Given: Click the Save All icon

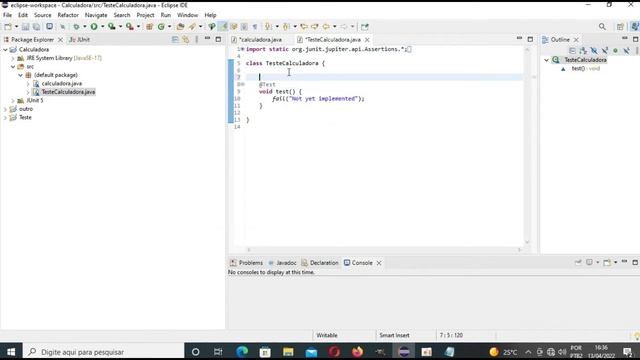Looking at the screenshot, I should pyautogui.click(x=36, y=27).
